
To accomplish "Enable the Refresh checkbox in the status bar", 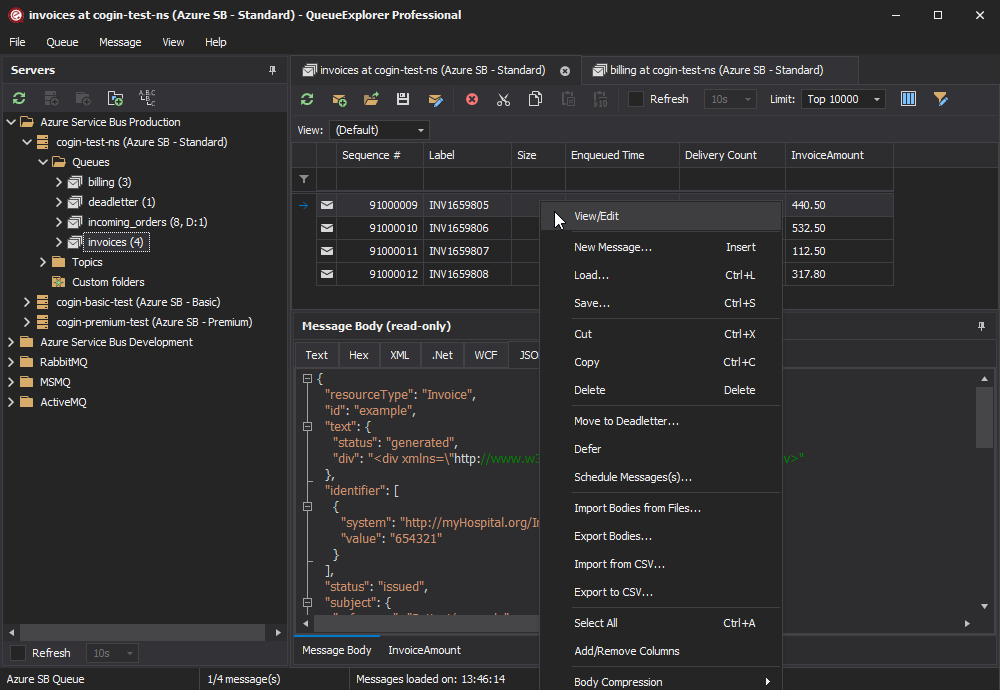I will (20, 652).
